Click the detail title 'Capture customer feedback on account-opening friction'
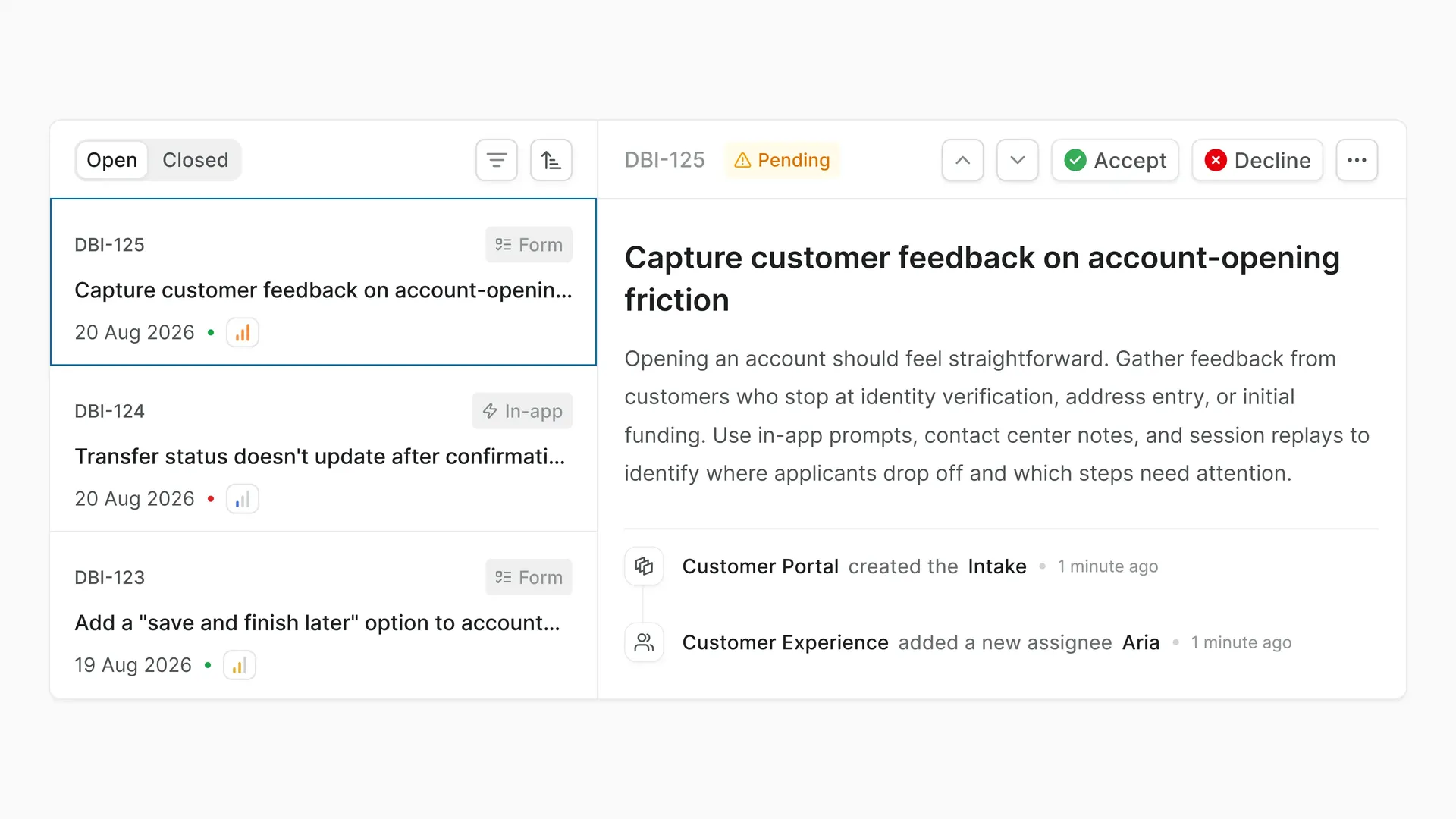This screenshot has height=819, width=1456. coord(982,279)
